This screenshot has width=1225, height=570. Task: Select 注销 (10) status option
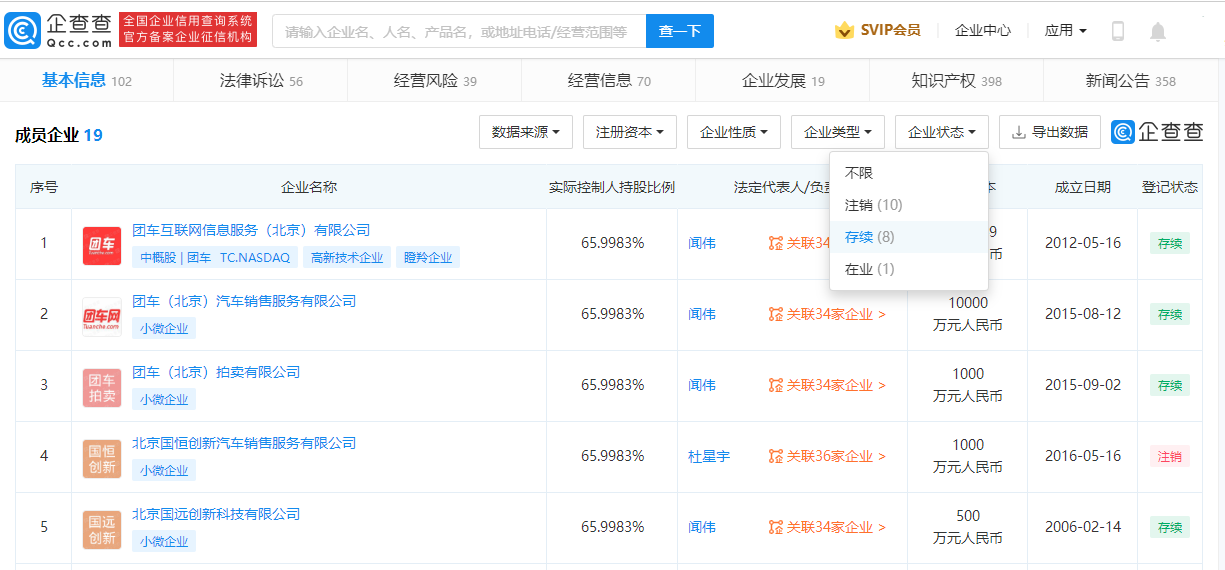(x=909, y=205)
